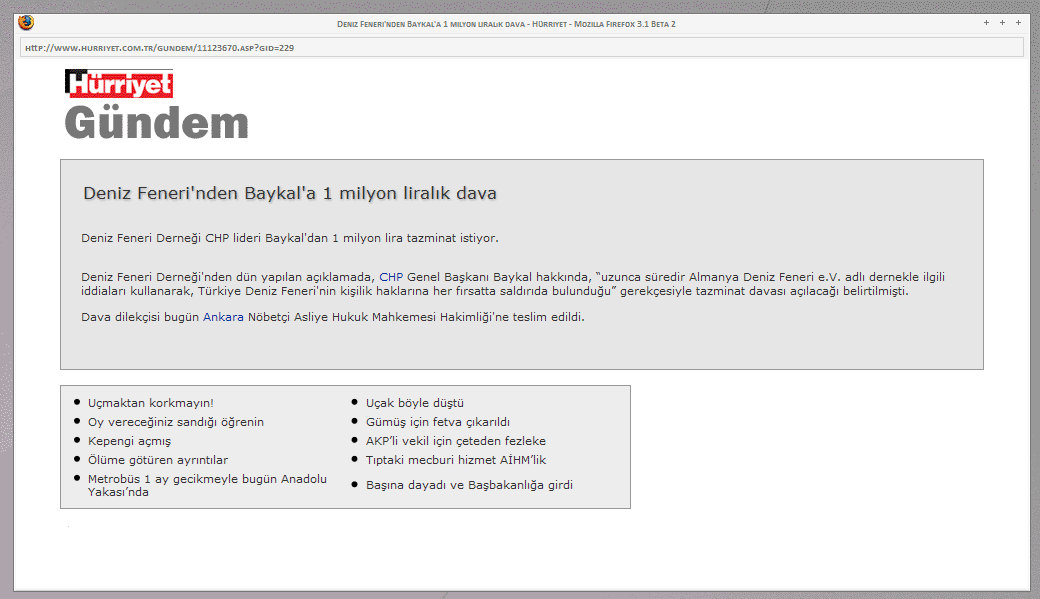The height and width of the screenshot is (599, 1040).
Task: Open 'Gümüş için fetva çıkarıldı' headline
Action: tap(438, 422)
